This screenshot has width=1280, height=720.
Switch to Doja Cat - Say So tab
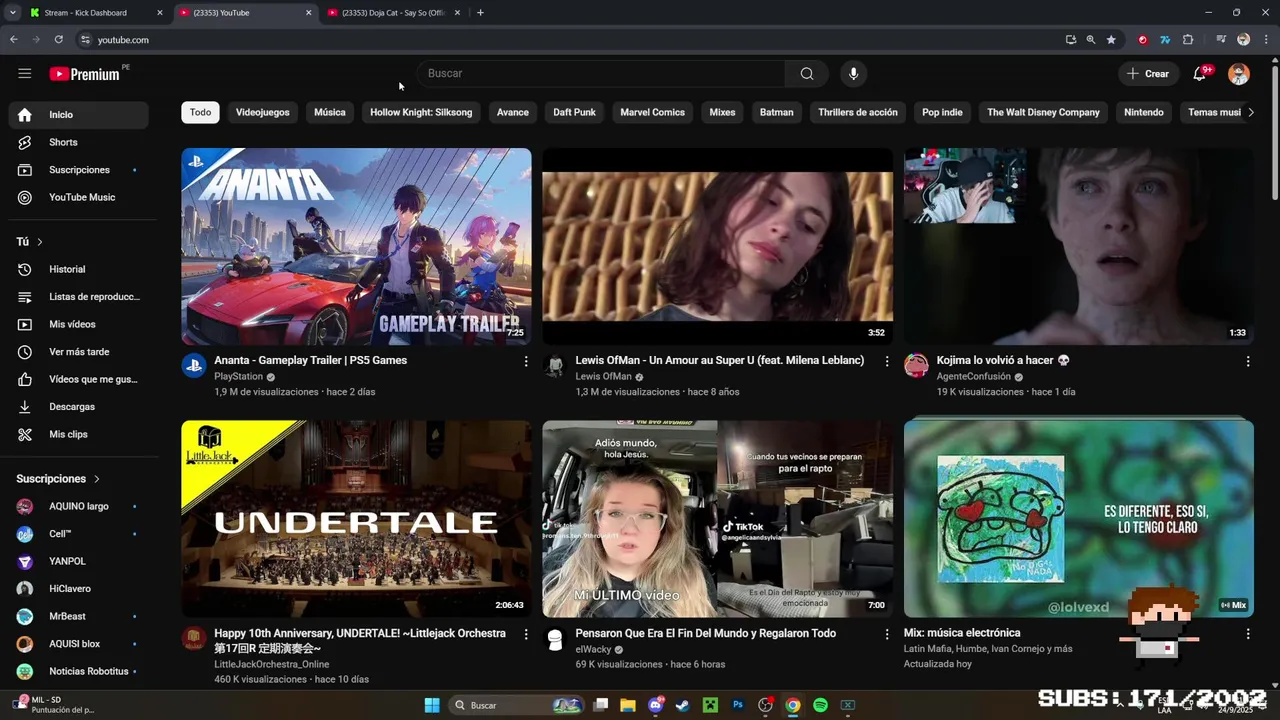click(x=393, y=13)
